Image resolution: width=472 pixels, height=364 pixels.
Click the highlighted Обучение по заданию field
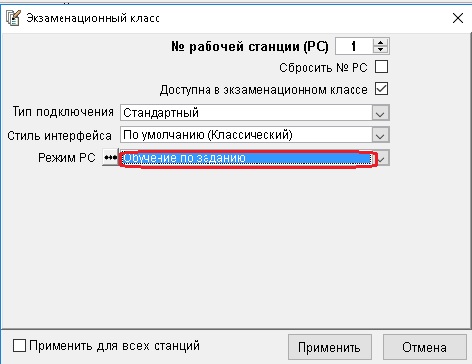click(247, 158)
